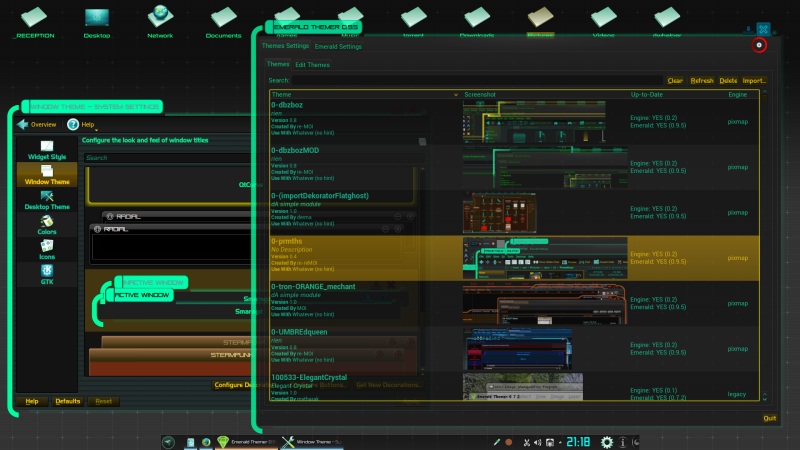Go back to Overview in System Settings
This screenshot has width=800, height=450.
[x=37, y=124]
